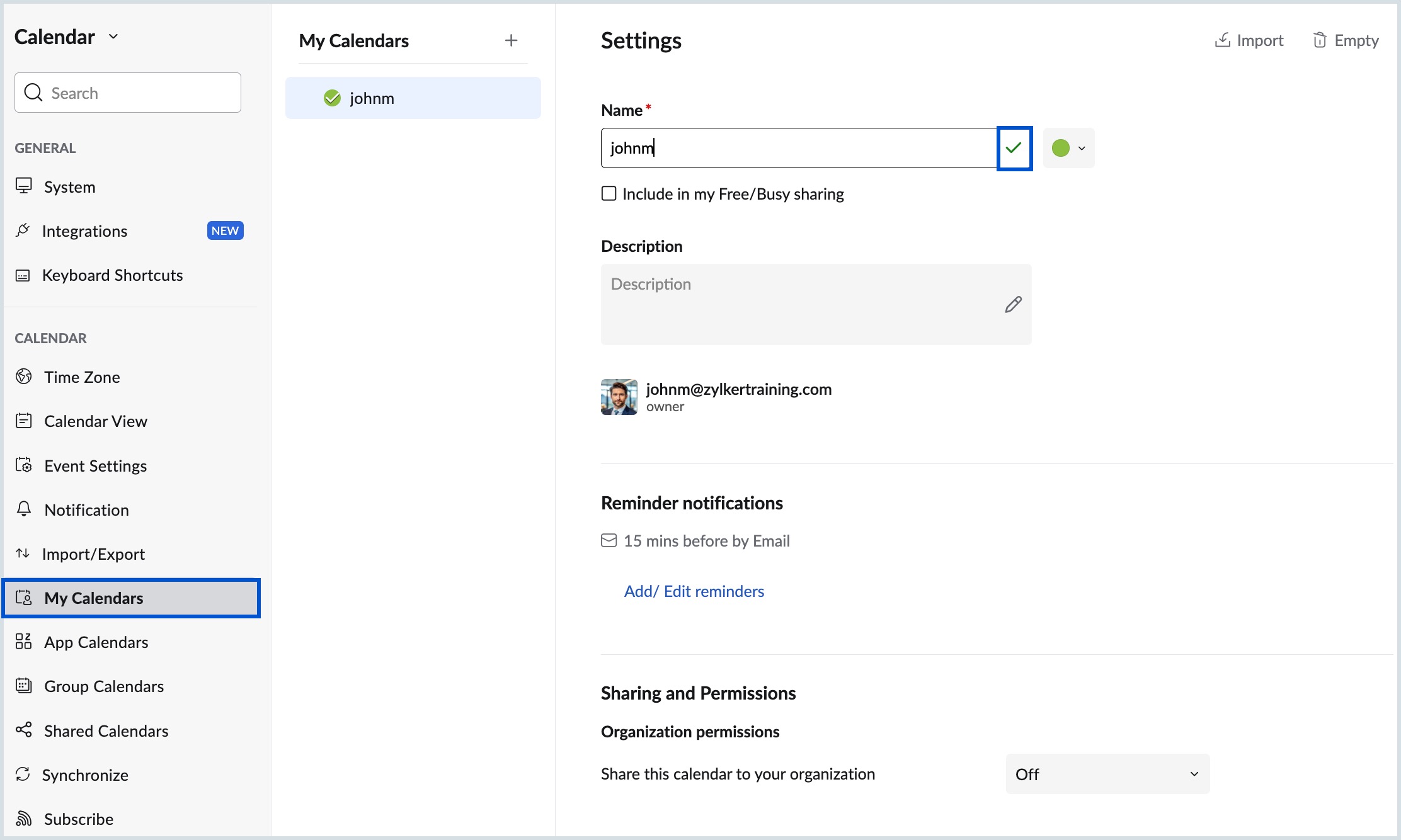This screenshot has width=1401, height=840.
Task: Click the envelope icon beside reminder
Action: (x=609, y=541)
